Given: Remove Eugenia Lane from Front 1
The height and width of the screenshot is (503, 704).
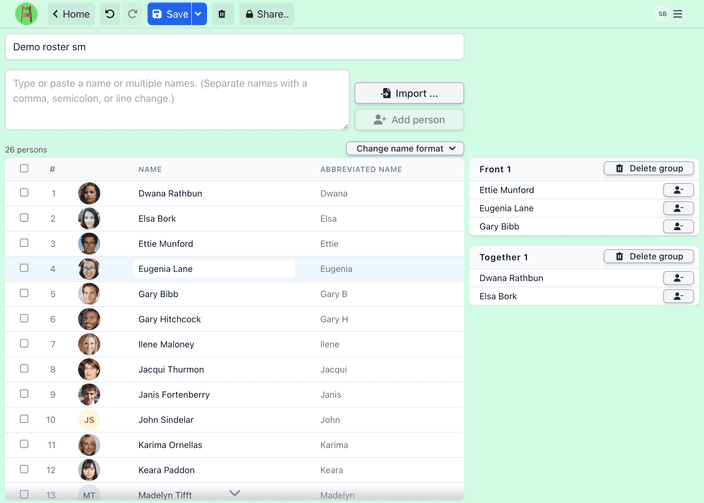Looking at the screenshot, I should click(678, 208).
